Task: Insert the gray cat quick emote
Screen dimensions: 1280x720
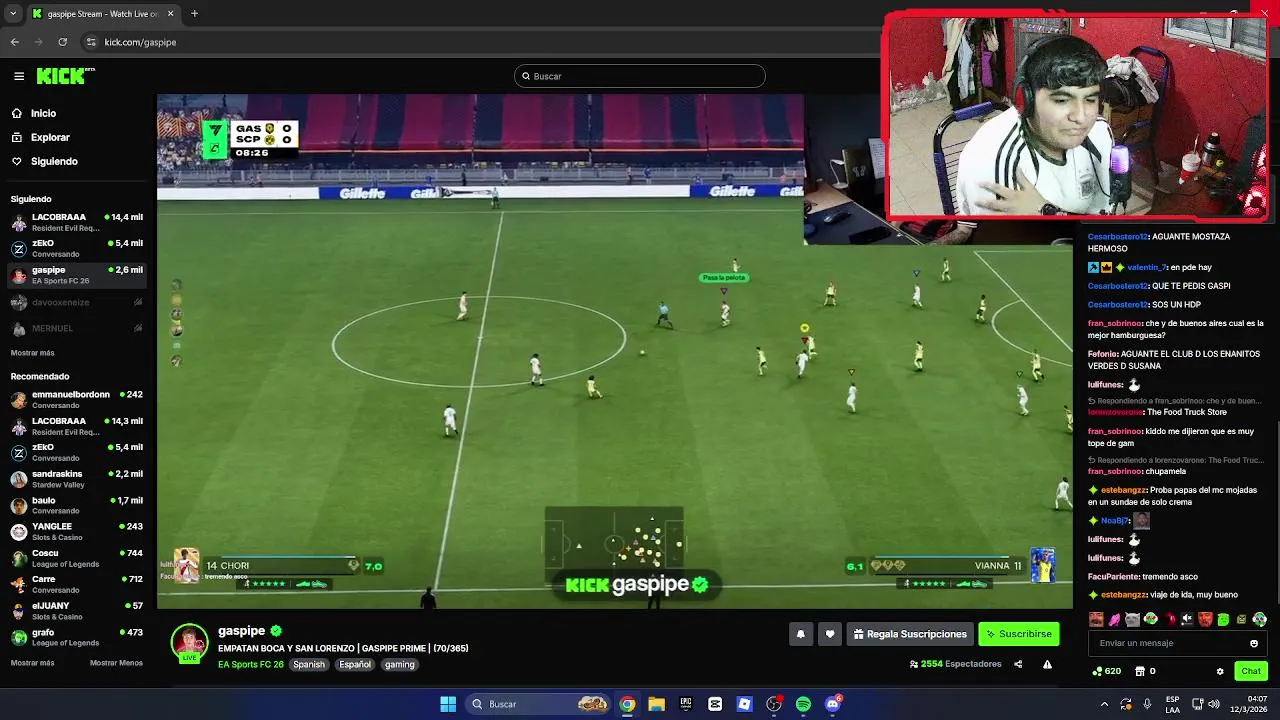Action: pos(1132,619)
